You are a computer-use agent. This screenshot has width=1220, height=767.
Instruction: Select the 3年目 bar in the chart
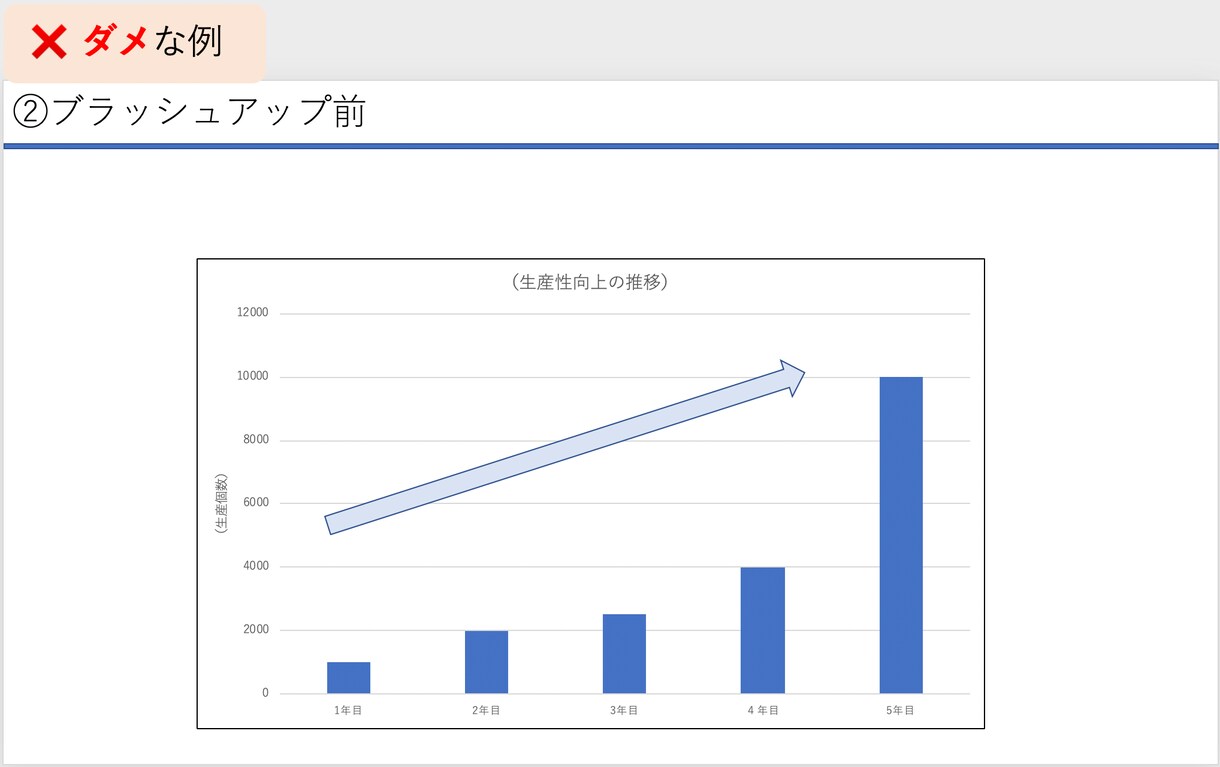click(x=624, y=654)
